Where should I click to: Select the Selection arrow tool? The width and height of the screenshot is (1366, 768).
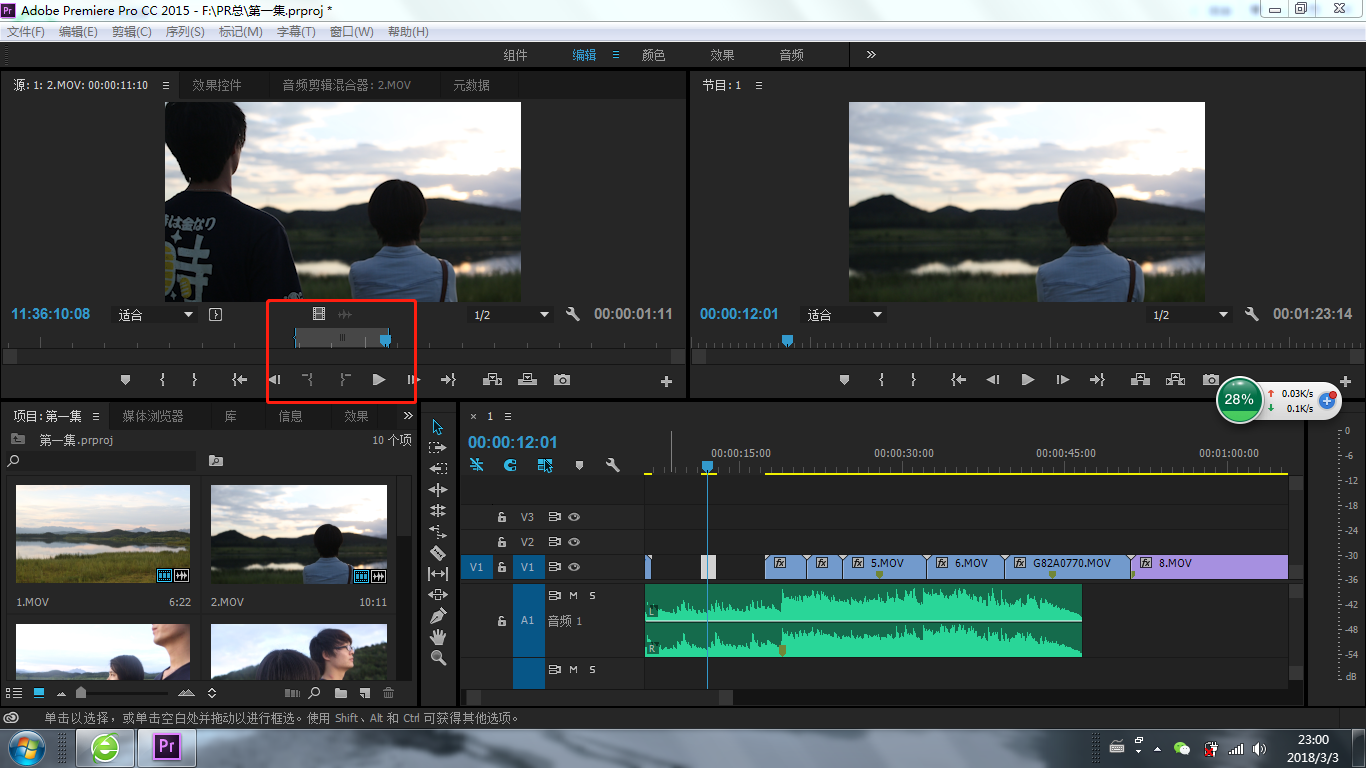point(437,427)
